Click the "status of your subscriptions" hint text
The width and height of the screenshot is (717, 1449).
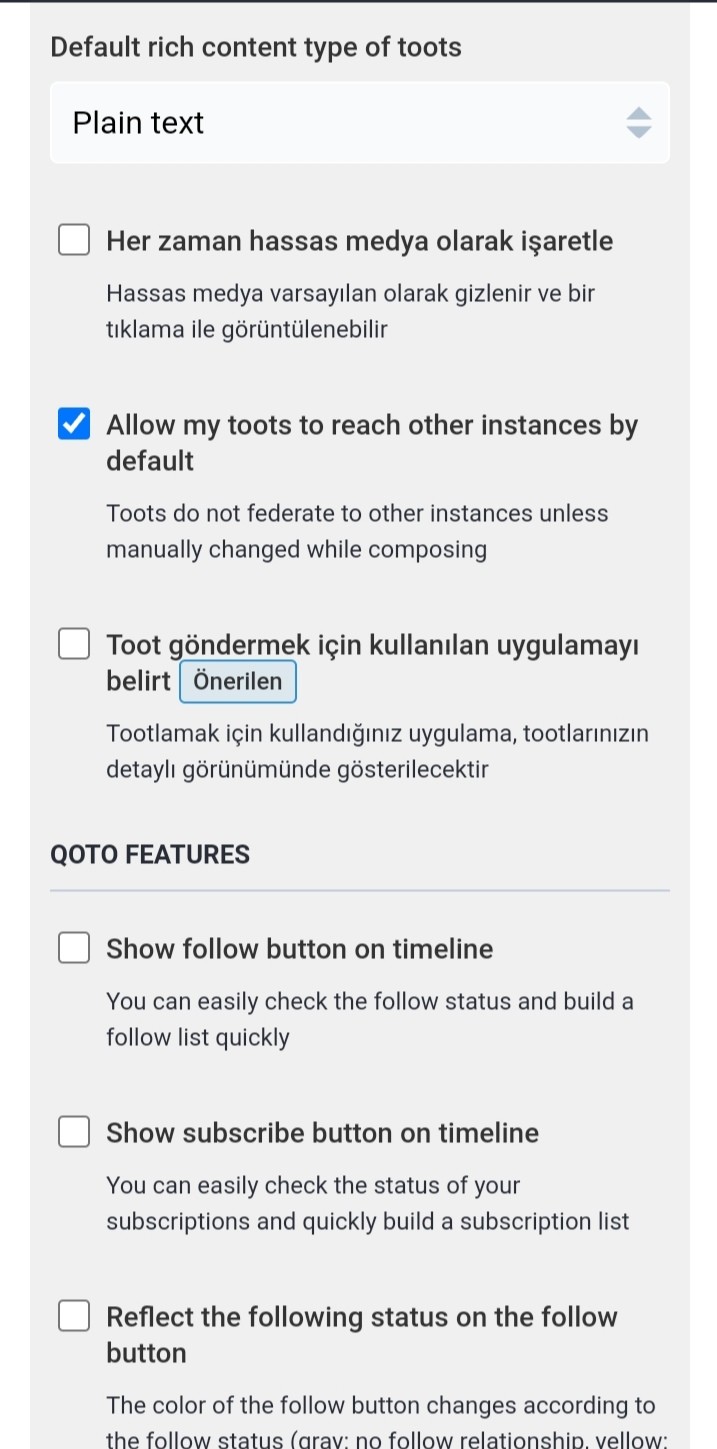[367, 1203]
